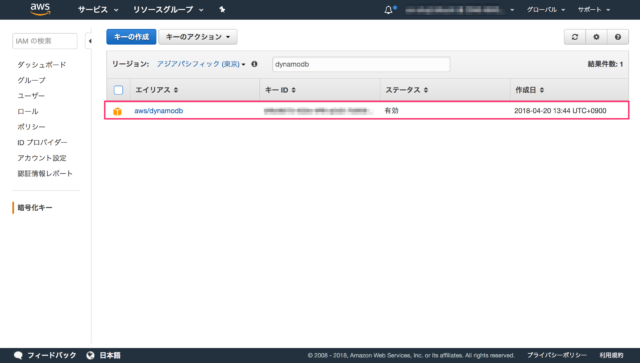Click the feedback speech bubble icon

click(18, 355)
